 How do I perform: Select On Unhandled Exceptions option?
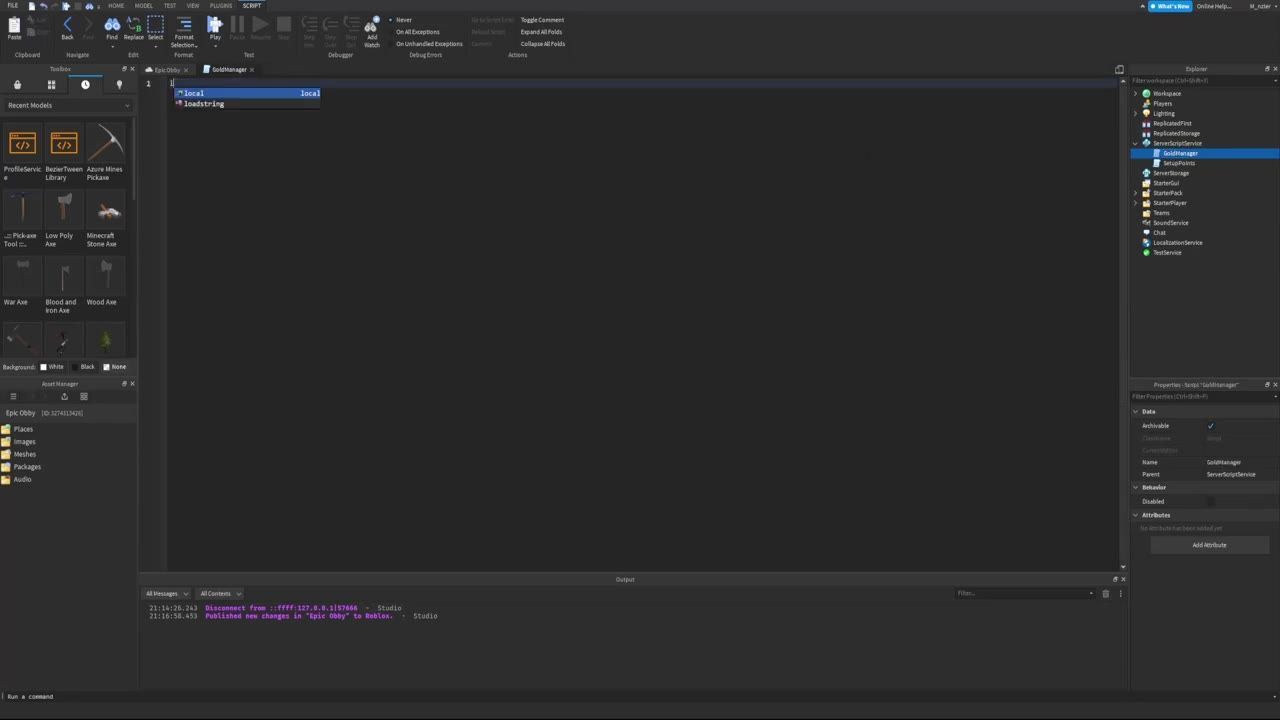[429, 44]
